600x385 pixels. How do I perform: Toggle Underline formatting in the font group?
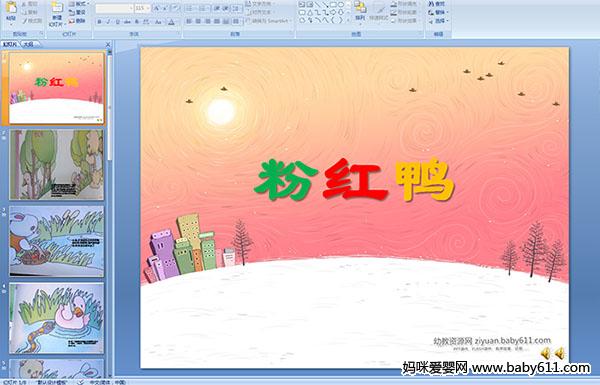[x=118, y=22]
